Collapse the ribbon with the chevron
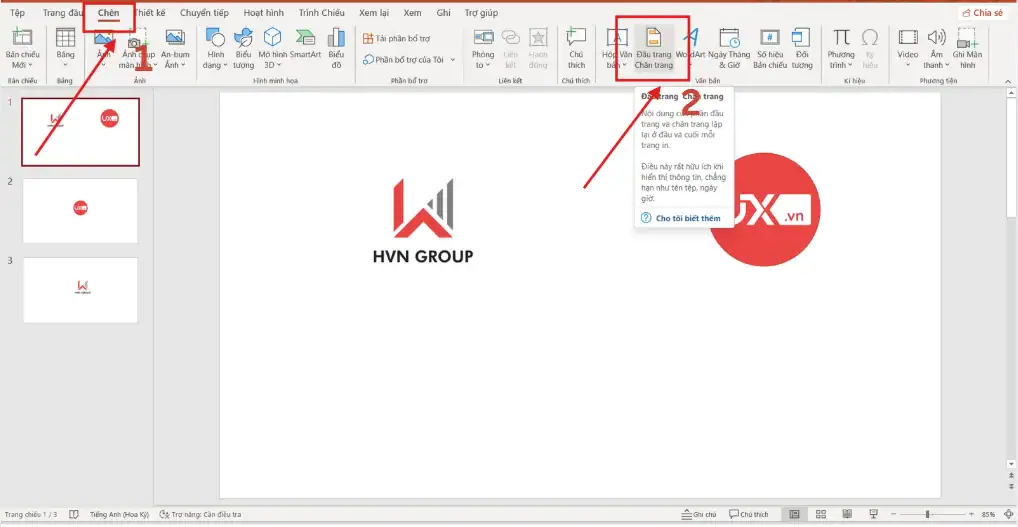 pyautogui.click(x=1008, y=80)
